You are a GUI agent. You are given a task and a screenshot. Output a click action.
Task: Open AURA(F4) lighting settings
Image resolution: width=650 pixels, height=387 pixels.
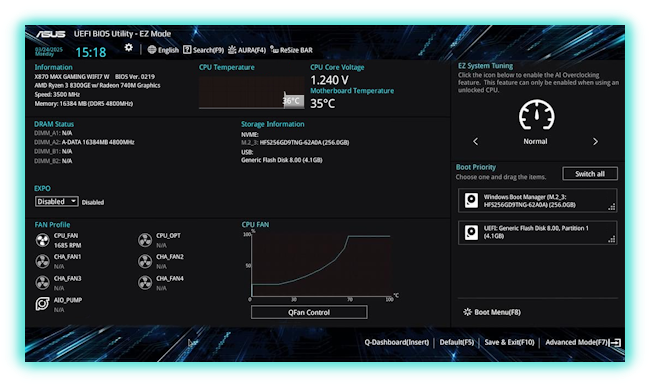(x=247, y=50)
